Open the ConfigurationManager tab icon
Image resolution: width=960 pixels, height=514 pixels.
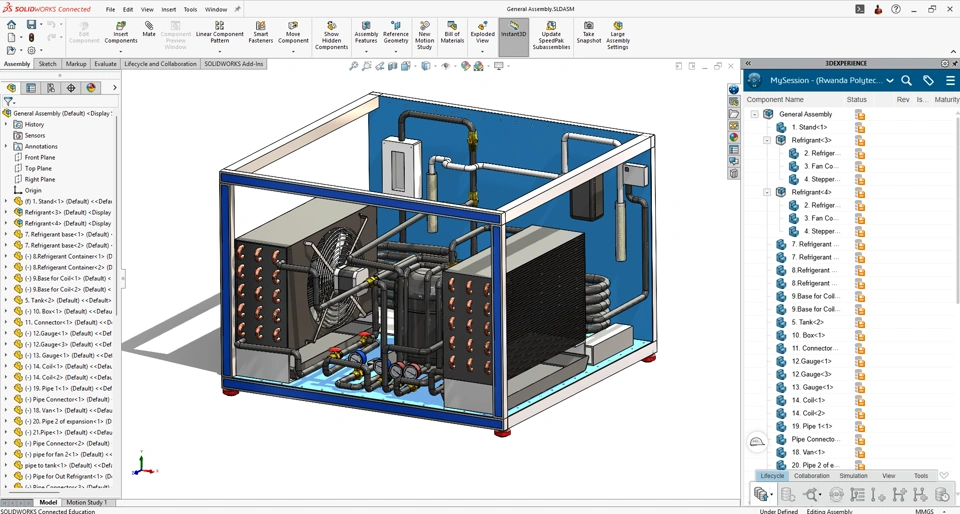pos(51,88)
